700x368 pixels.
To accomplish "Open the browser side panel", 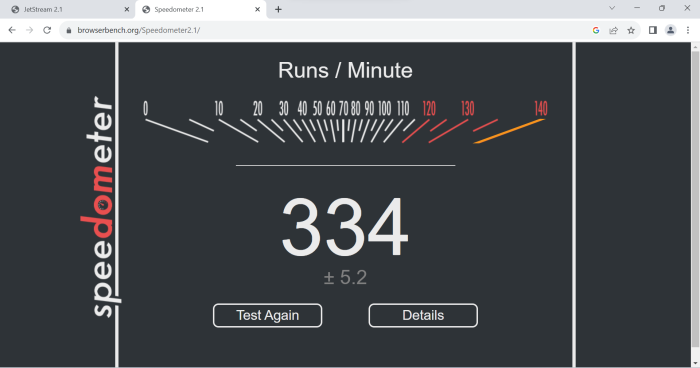I will click(x=653, y=30).
